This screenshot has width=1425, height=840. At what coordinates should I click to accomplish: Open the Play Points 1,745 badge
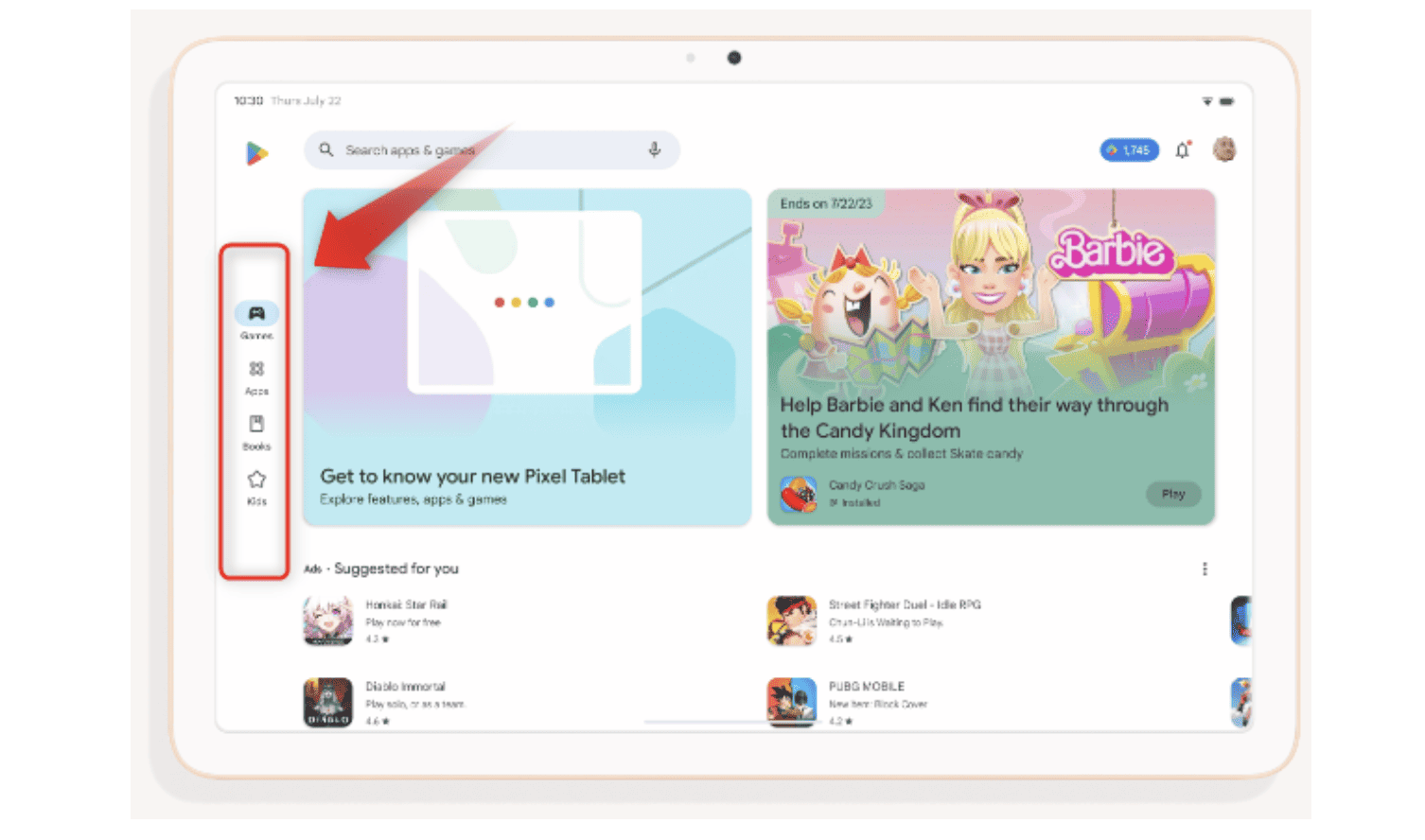1129,149
